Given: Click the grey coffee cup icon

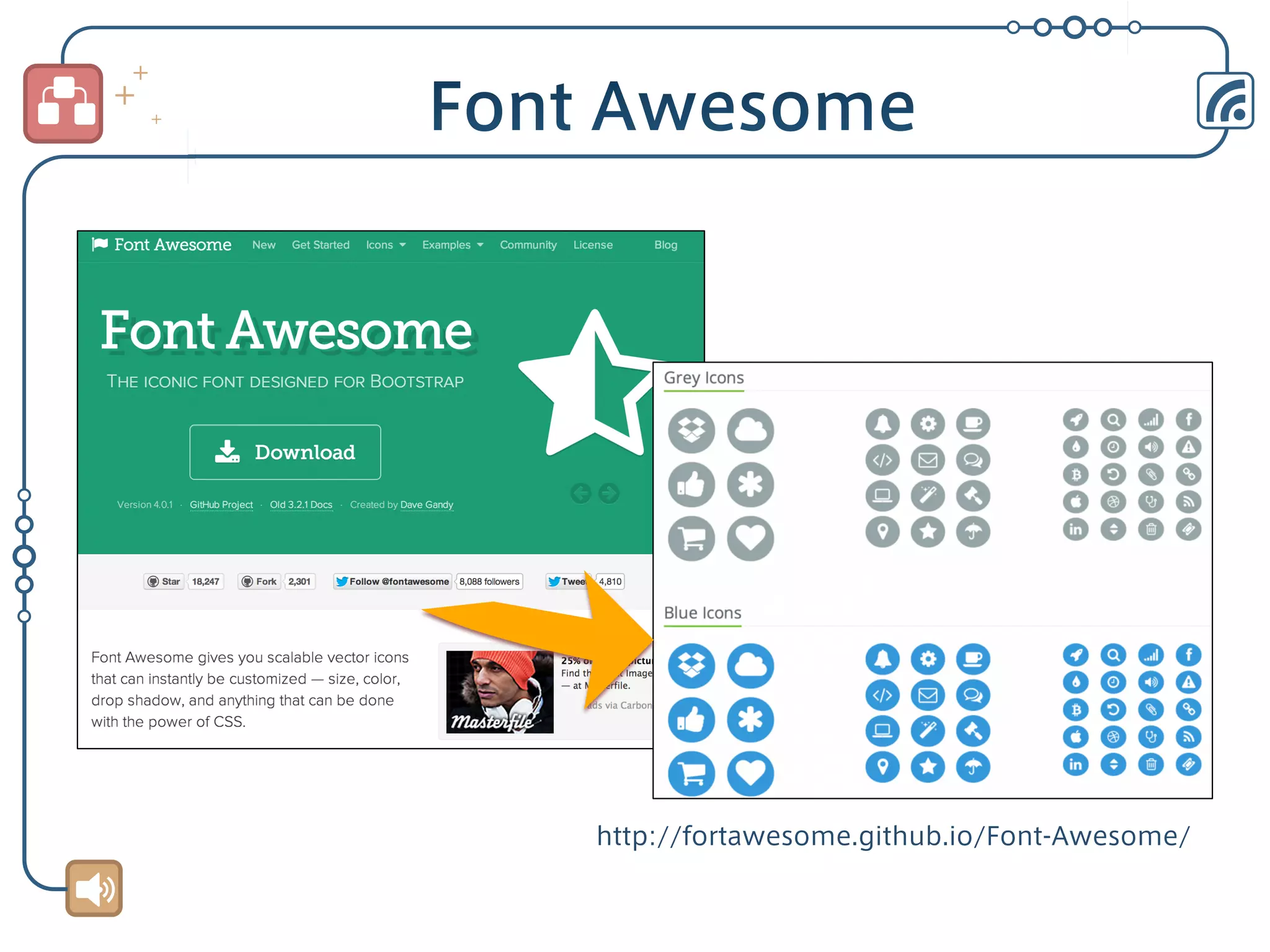Looking at the screenshot, I should click(x=973, y=424).
